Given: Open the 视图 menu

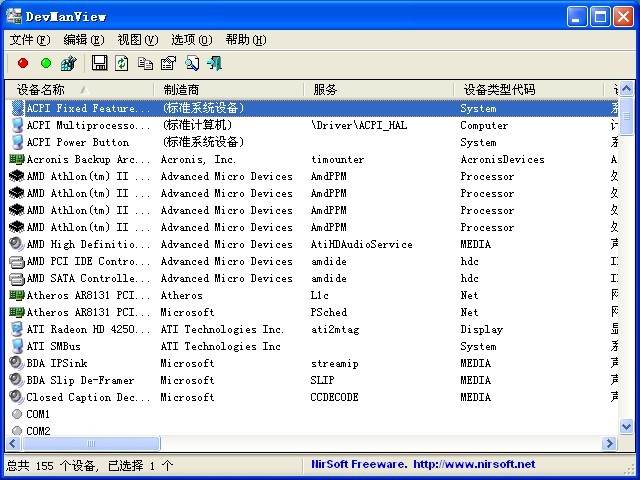Looking at the screenshot, I should (137, 40).
